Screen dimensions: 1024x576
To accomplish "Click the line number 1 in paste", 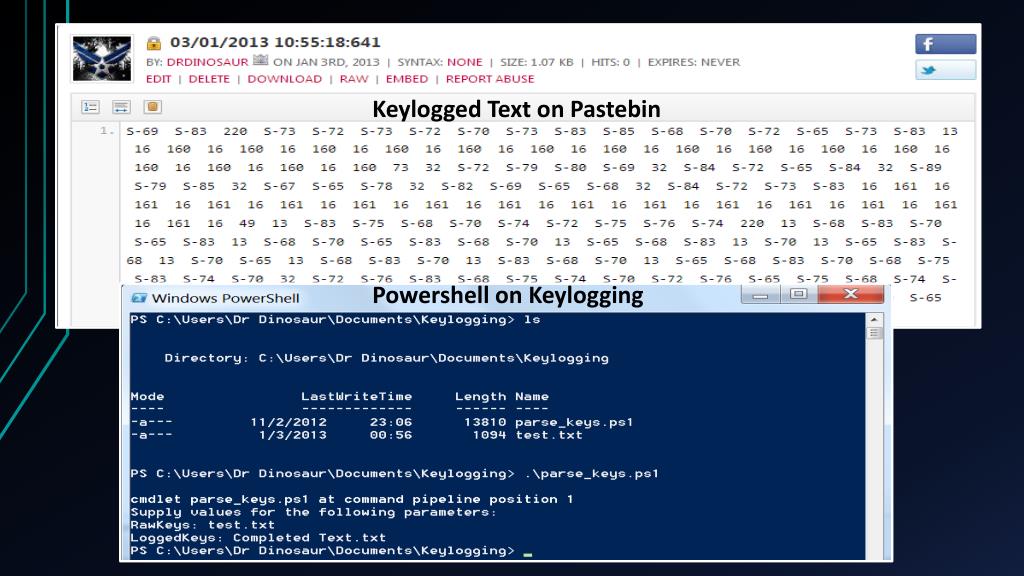I will pyautogui.click(x=106, y=131).
